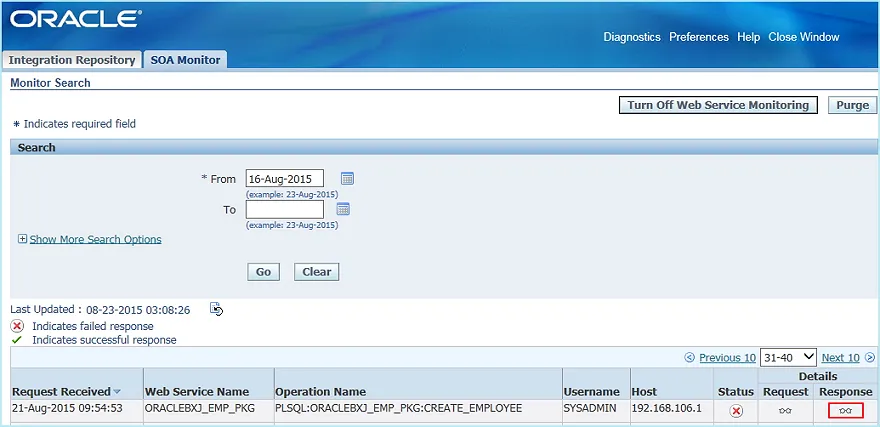Select the 21-Aug-2015 09:54:53 cell
The height and width of the screenshot is (427, 880).
(x=67, y=408)
